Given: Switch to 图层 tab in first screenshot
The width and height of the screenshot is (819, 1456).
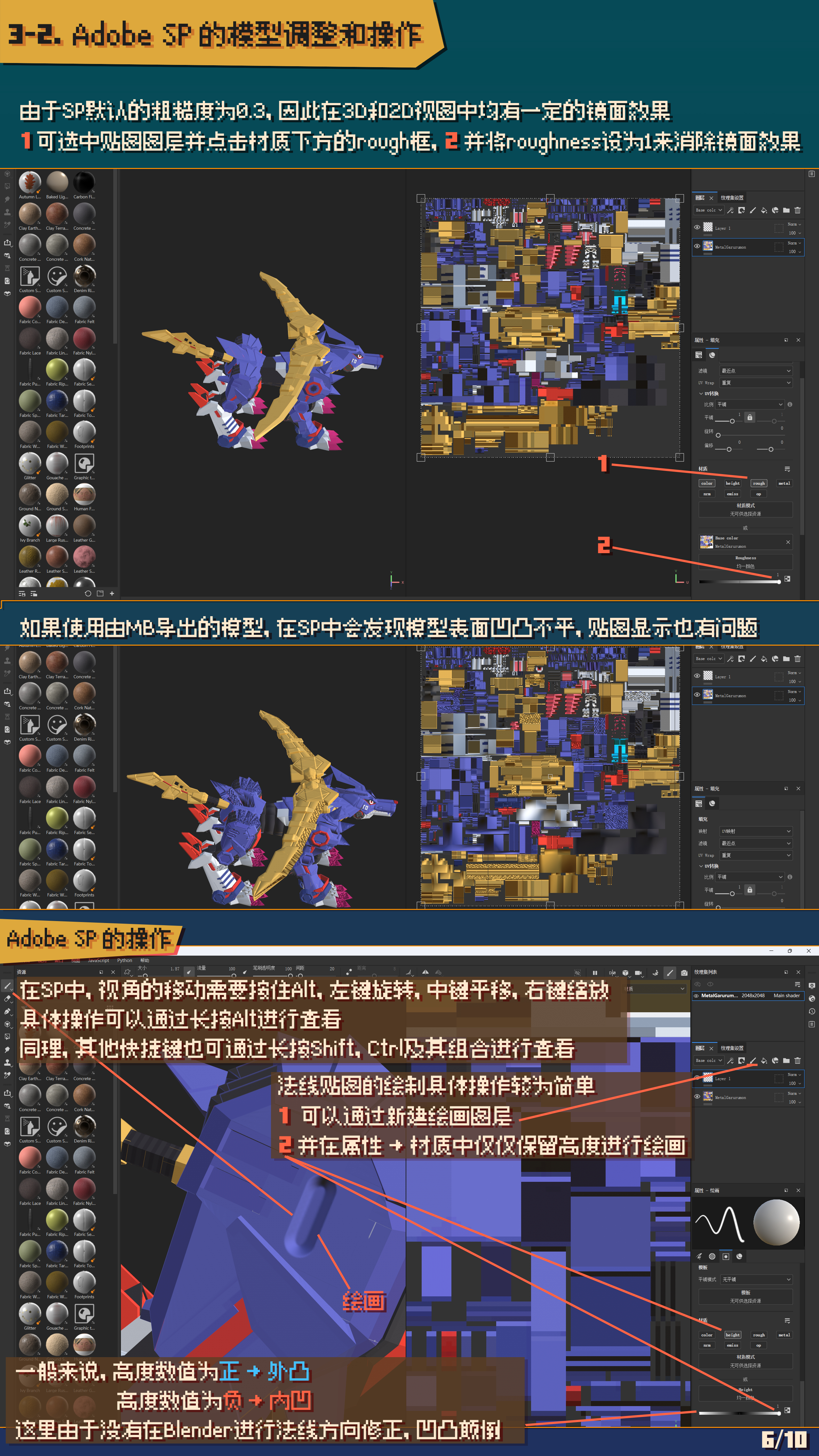Looking at the screenshot, I should [700, 198].
